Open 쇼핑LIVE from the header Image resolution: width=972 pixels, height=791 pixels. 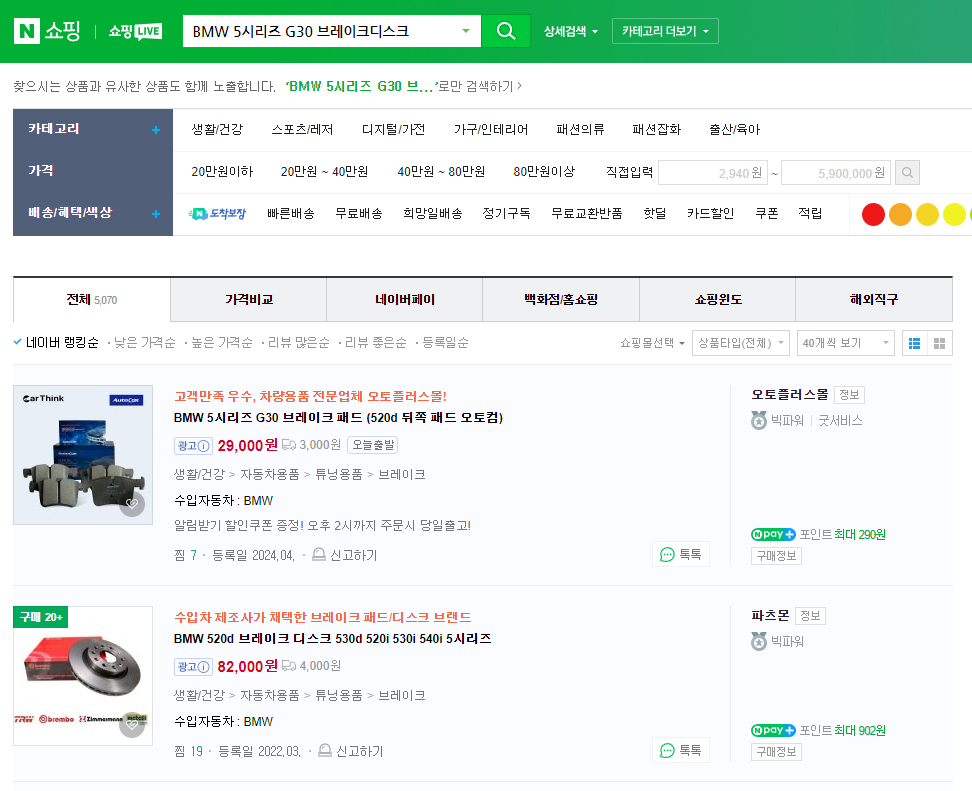(135, 31)
